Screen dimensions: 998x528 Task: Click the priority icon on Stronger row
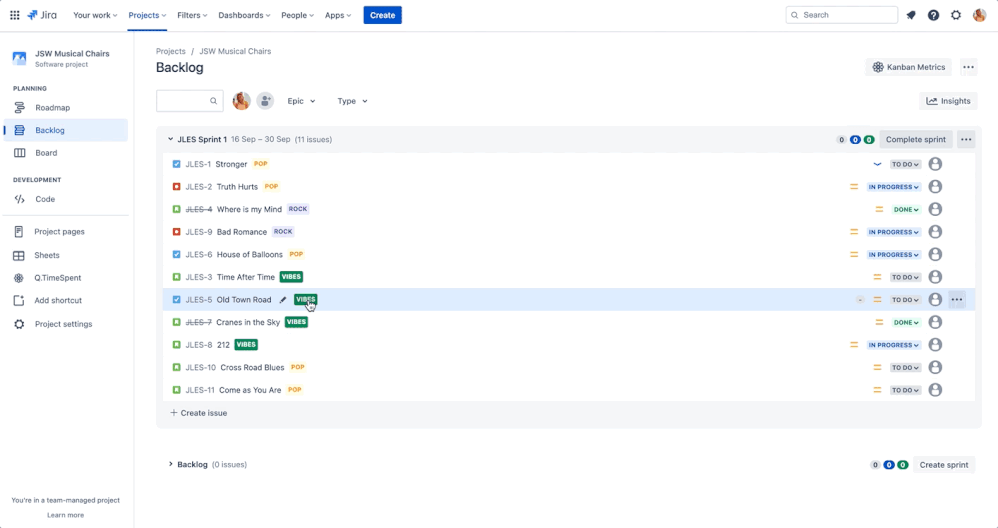[877, 164]
